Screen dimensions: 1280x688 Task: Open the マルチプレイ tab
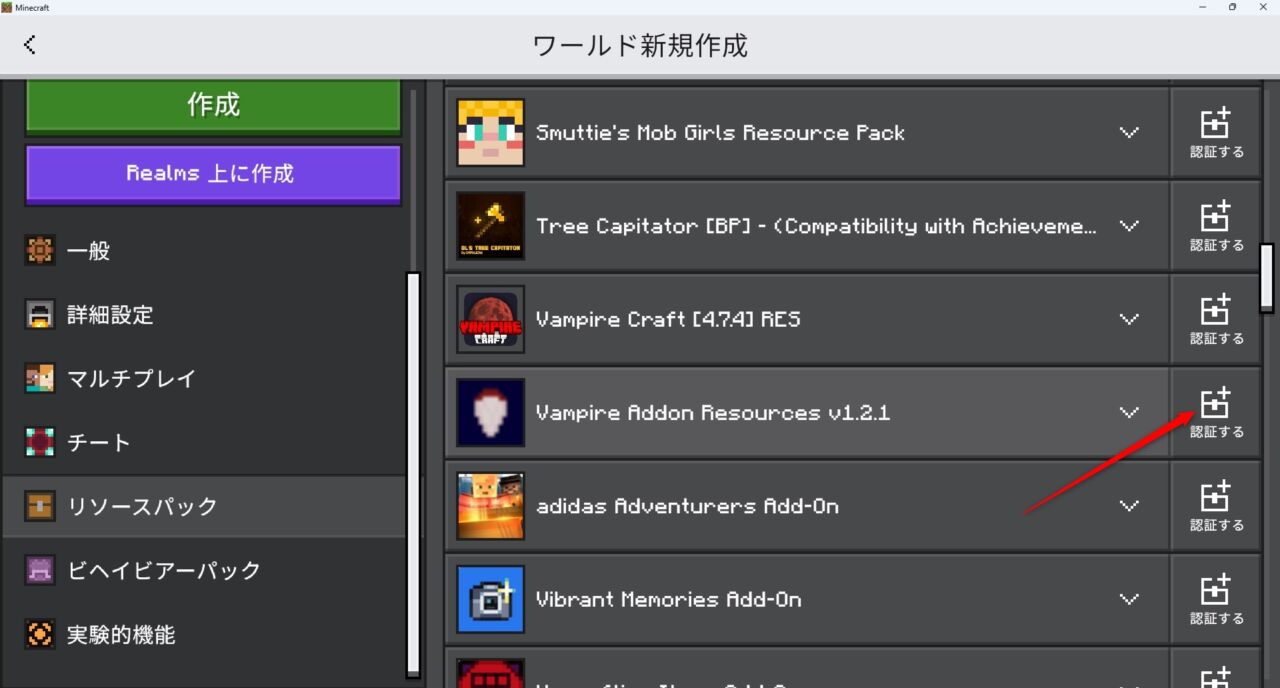[205, 379]
